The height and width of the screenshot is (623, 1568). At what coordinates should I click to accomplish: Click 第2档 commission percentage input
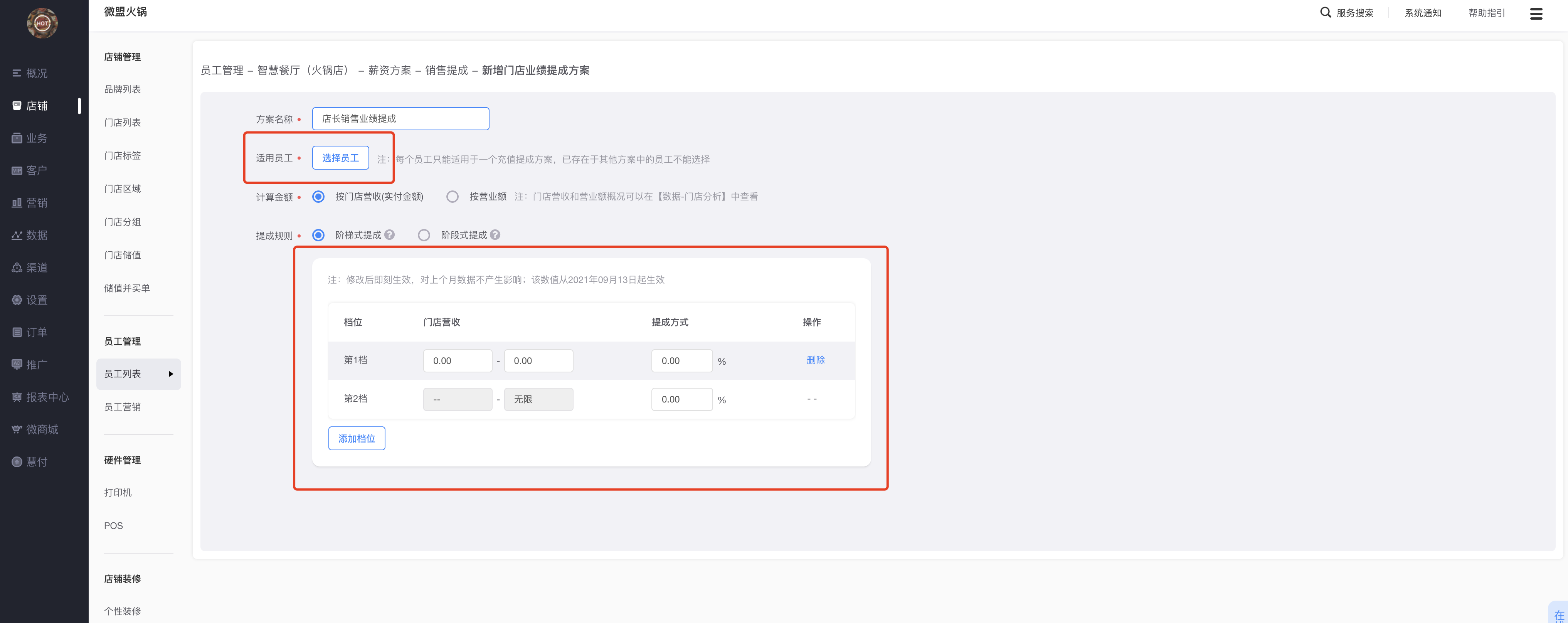click(681, 399)
